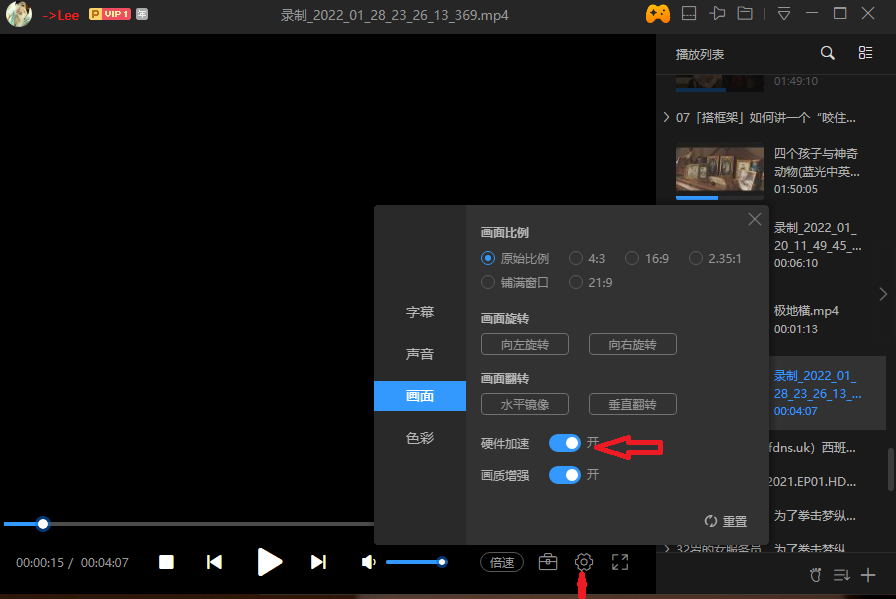896x599 pixels.
Task: Mute the volume speaker icon
Action: 369,562
